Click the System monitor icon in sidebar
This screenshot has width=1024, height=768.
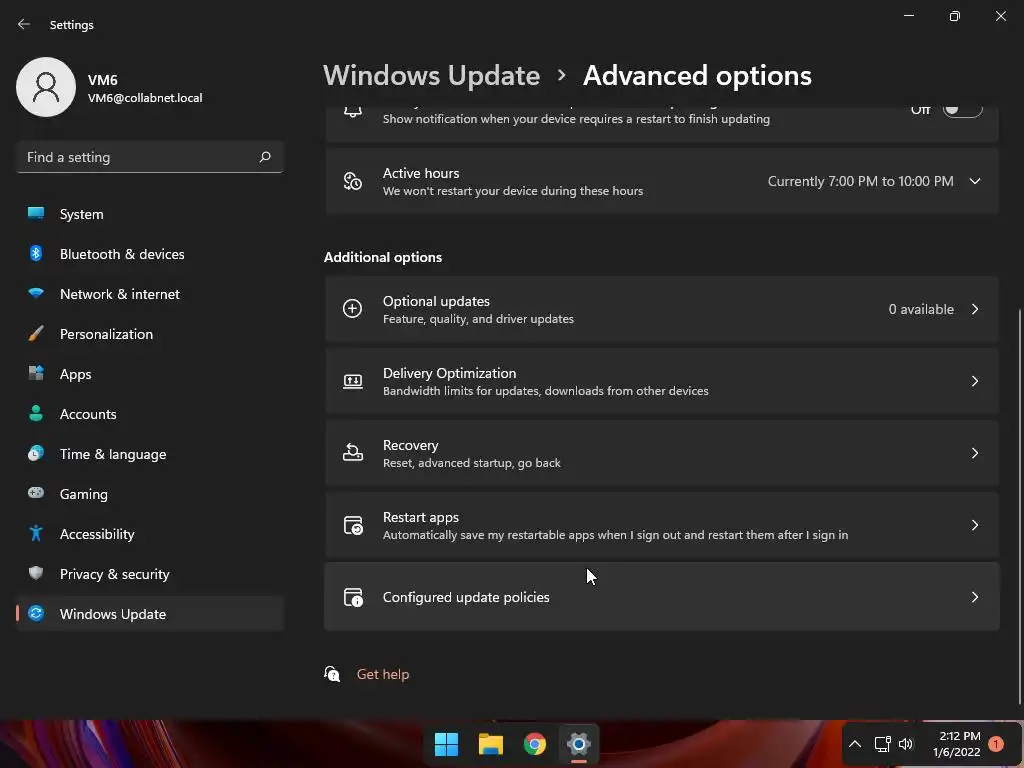click(x=36, y=214)
